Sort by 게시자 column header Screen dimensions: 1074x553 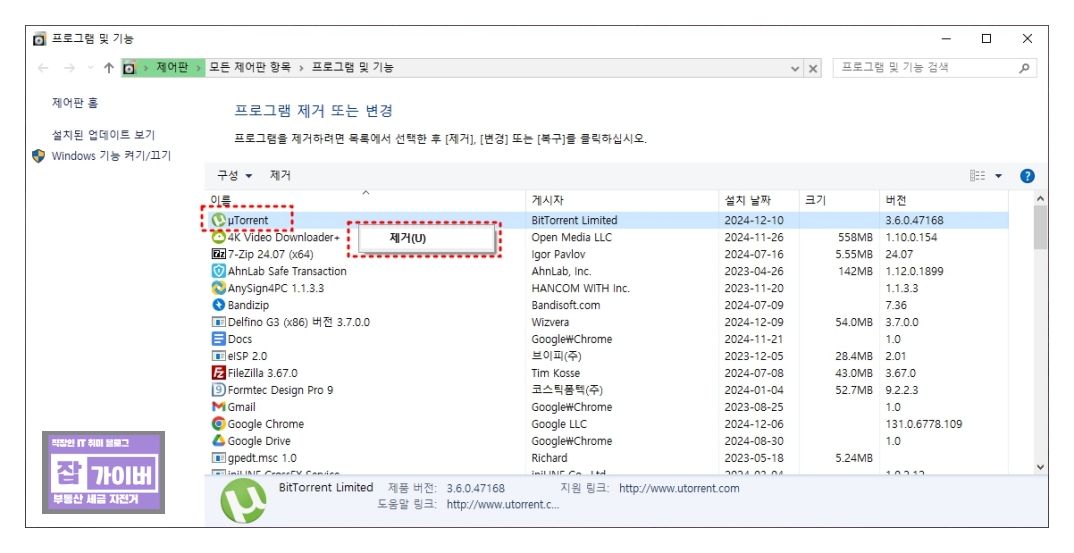(x=622, y=200)
